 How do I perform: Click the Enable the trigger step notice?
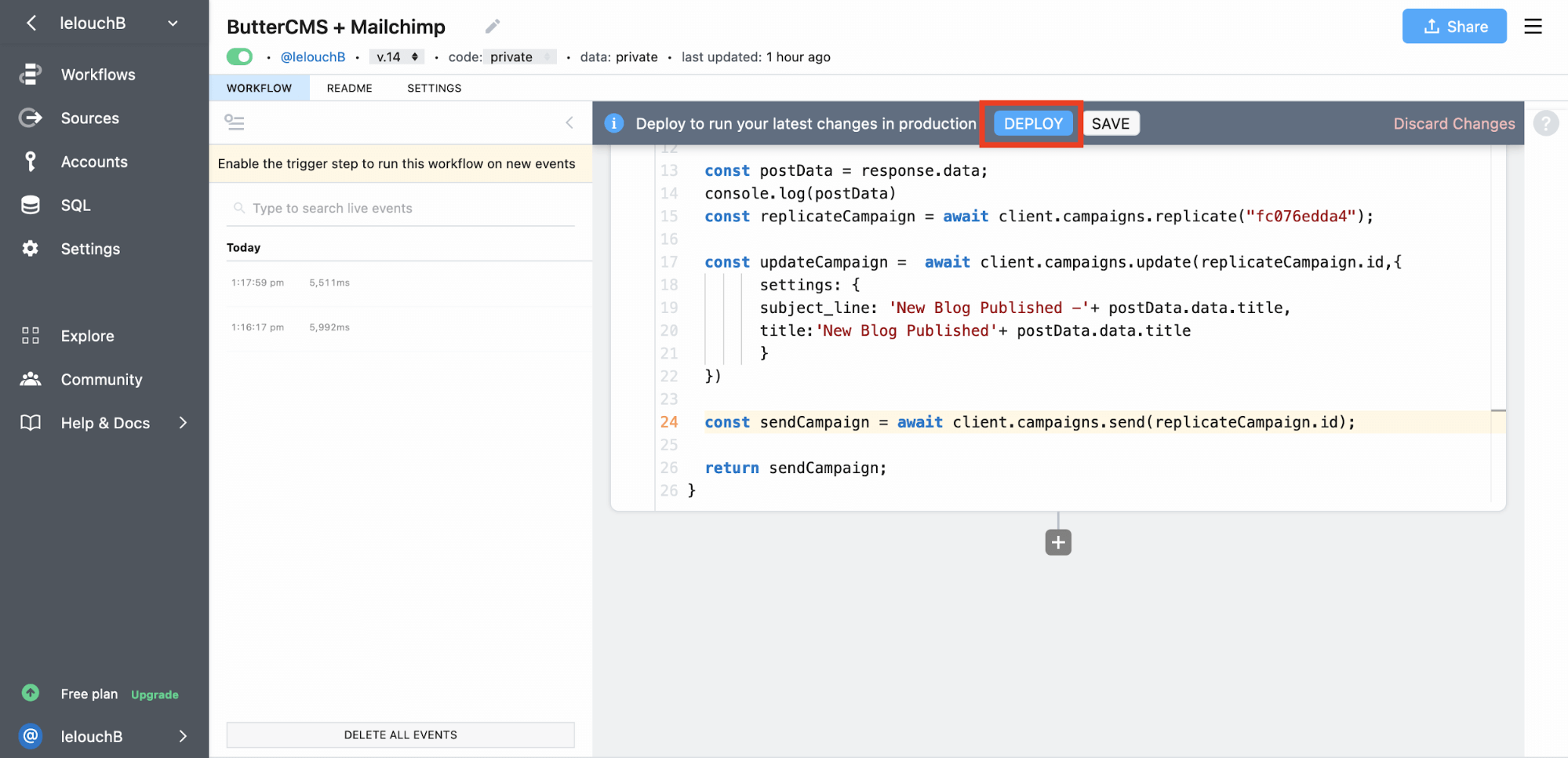click(x=401, y=163)
